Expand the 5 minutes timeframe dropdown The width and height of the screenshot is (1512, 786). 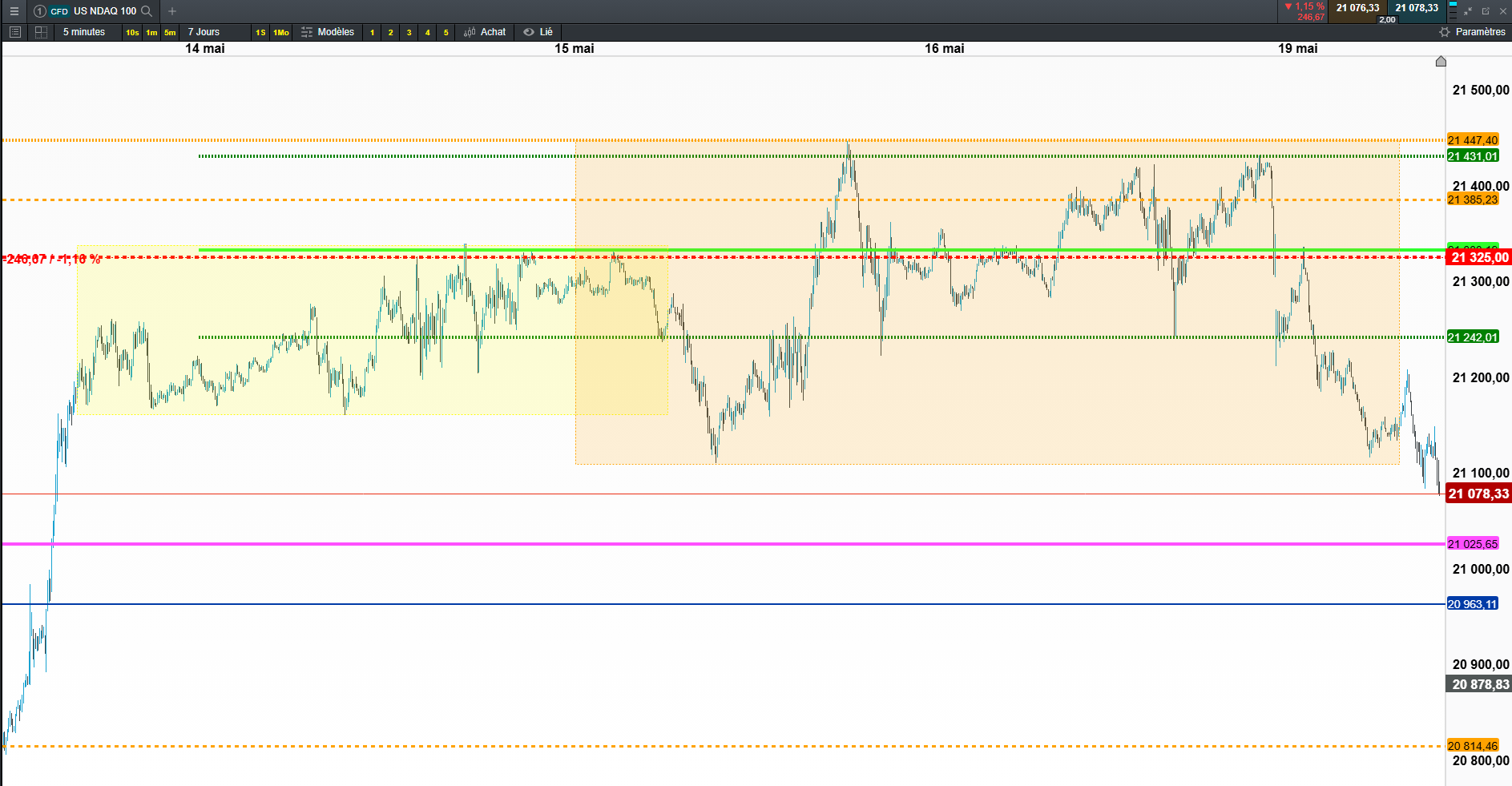click(x=84, y=32)
